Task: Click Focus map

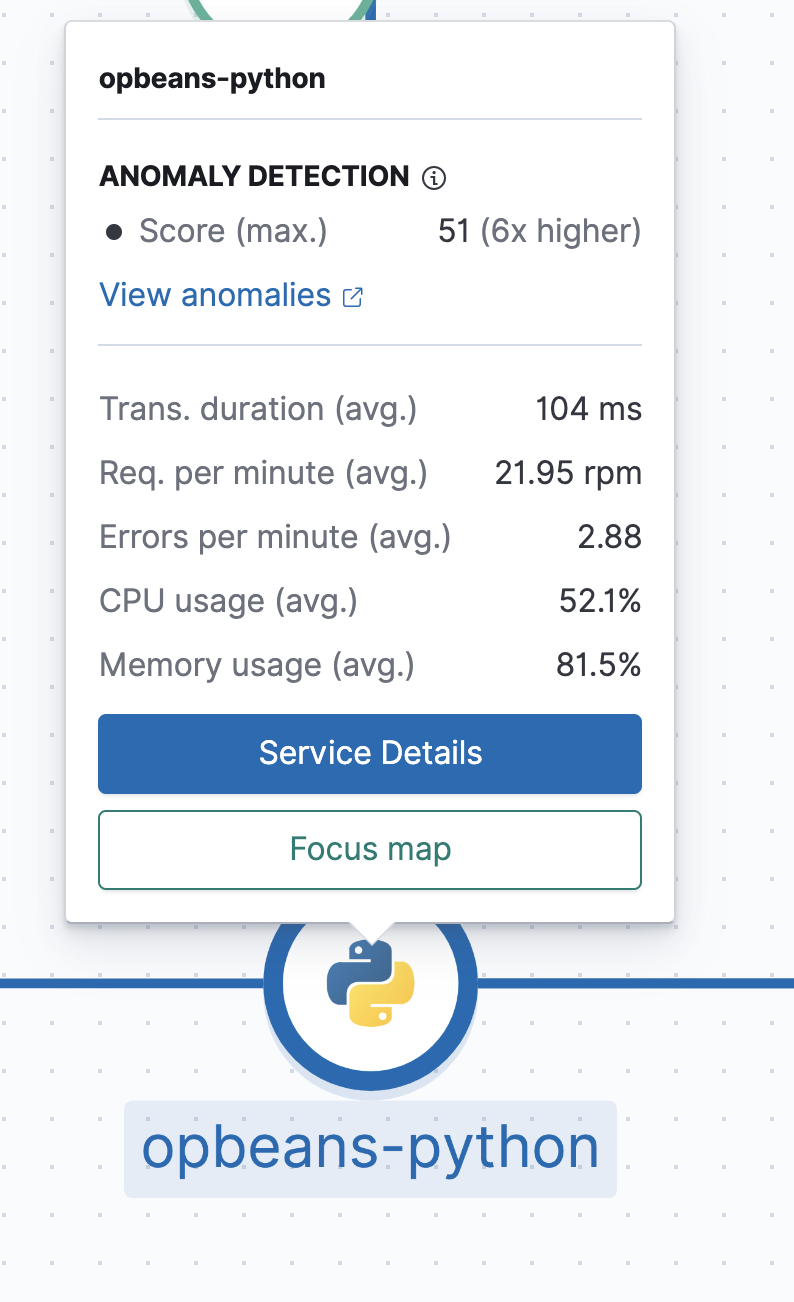Action: click(370, 850)
